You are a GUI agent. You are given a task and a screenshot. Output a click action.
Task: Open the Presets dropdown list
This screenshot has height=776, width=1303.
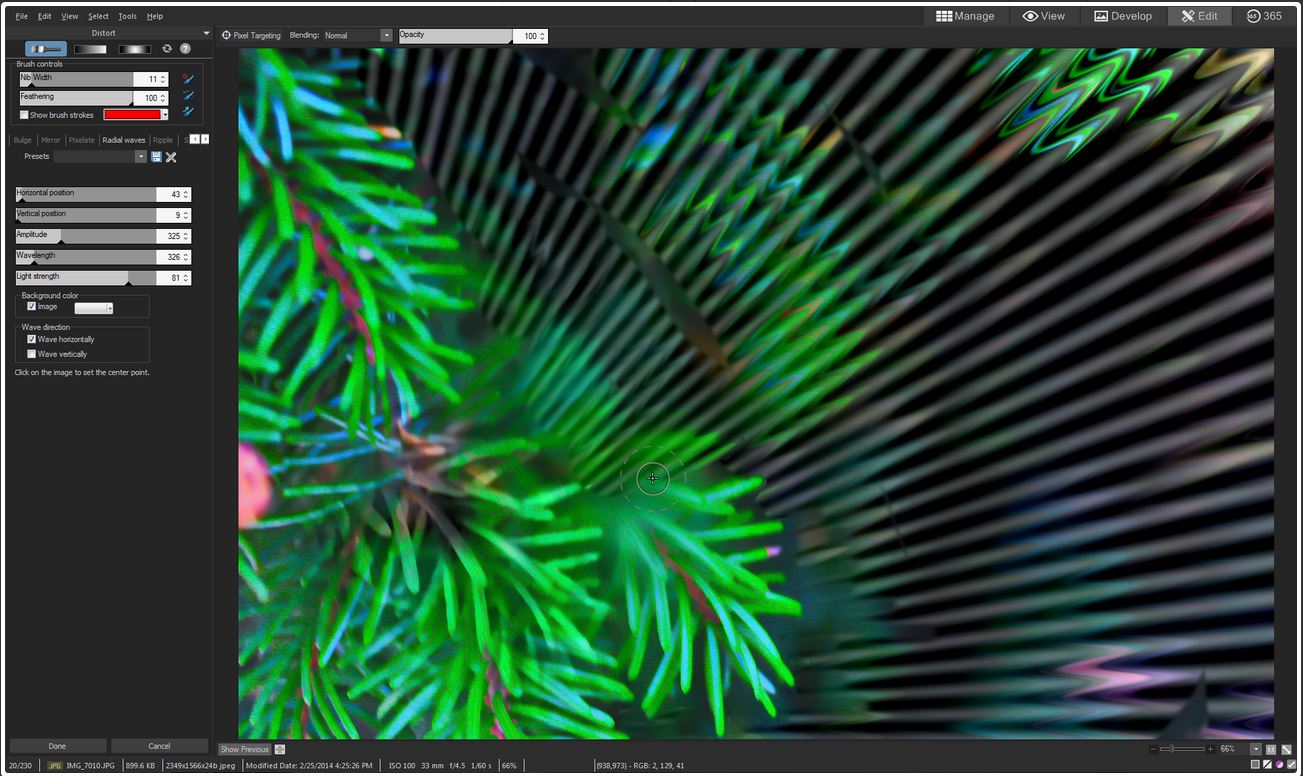[141, 157]
